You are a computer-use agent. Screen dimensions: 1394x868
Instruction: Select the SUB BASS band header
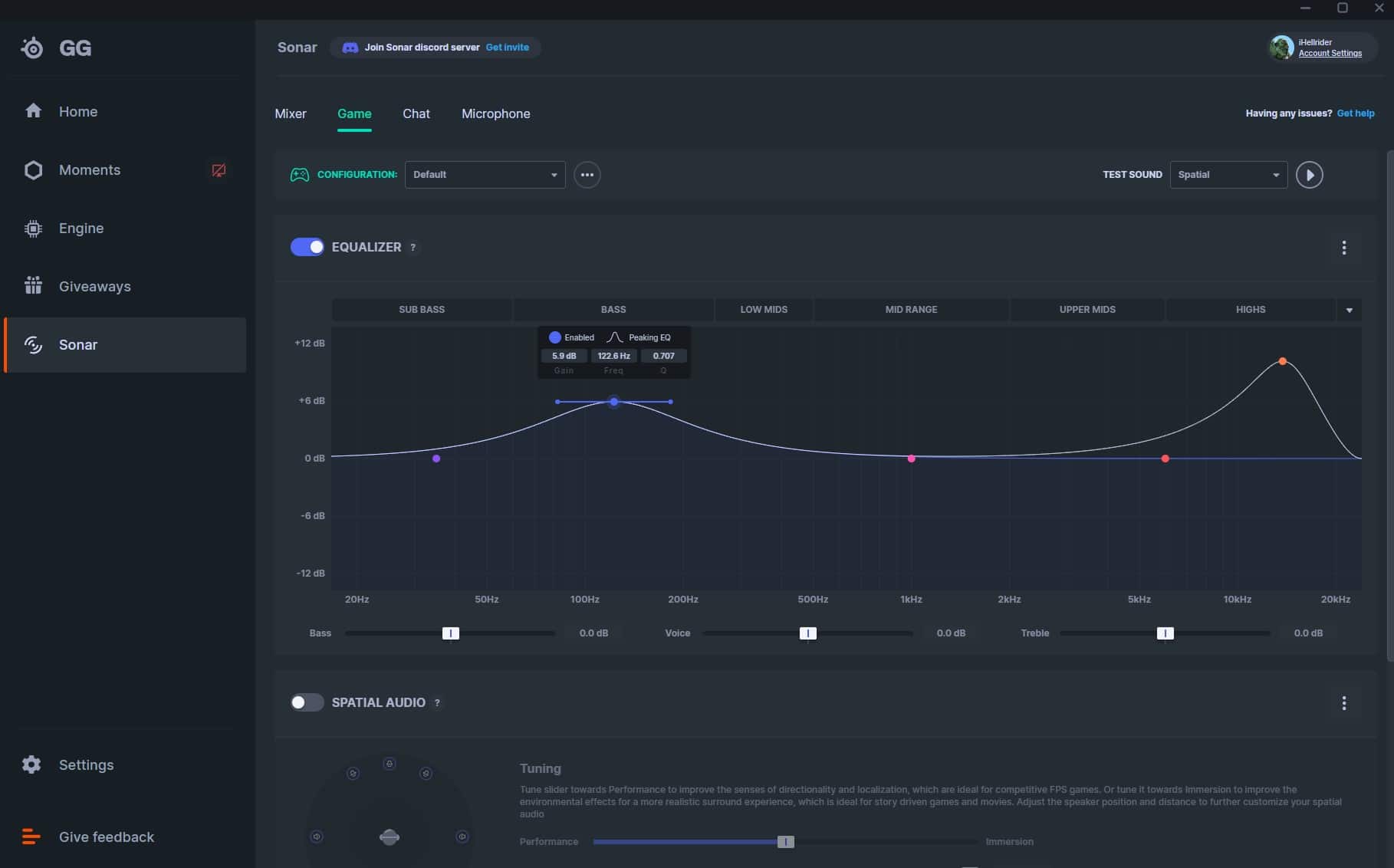422,310
